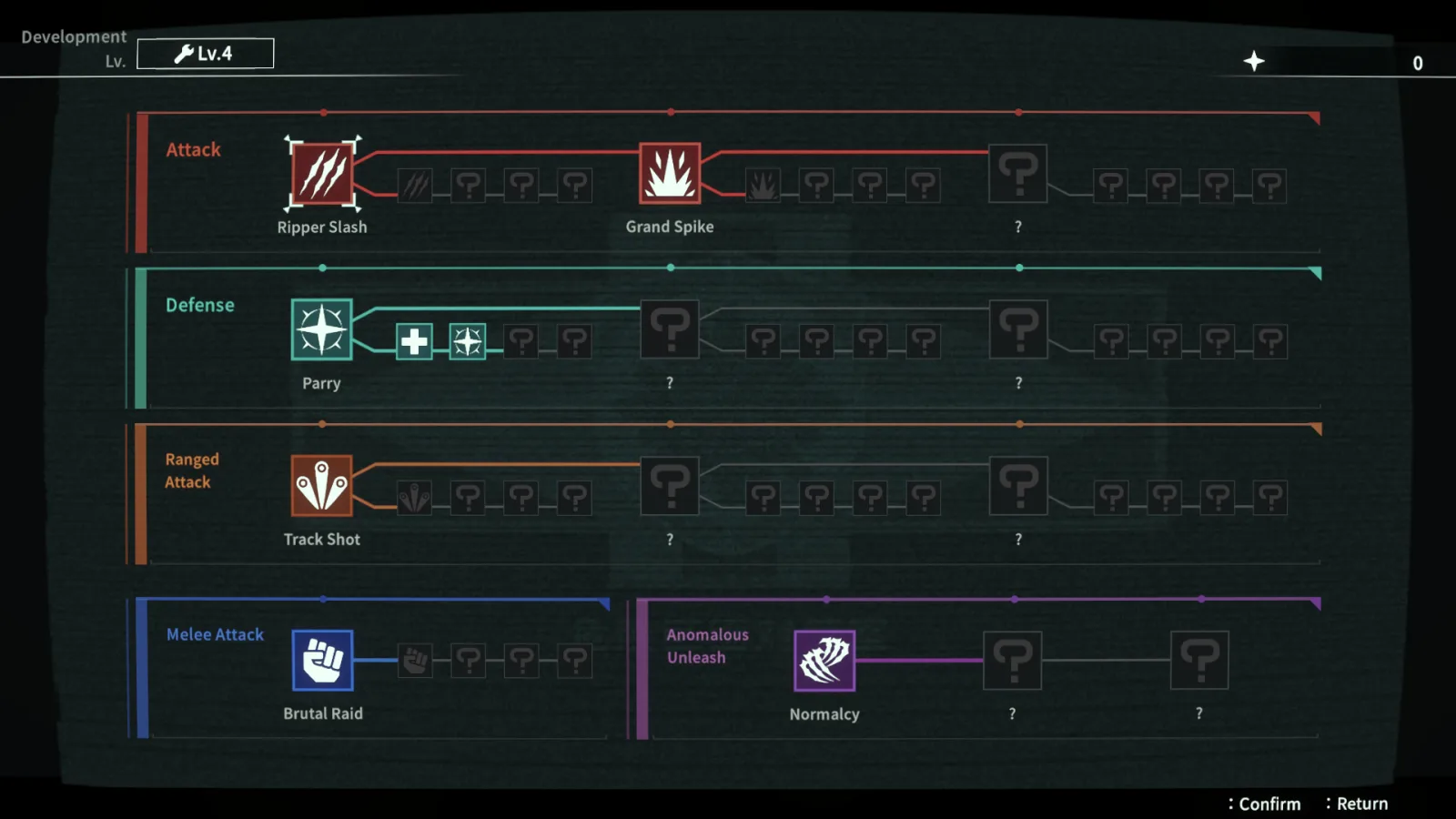Select the Track Shot skill icon
This screenshot has height=819, width=1456.
coord(322,486)
